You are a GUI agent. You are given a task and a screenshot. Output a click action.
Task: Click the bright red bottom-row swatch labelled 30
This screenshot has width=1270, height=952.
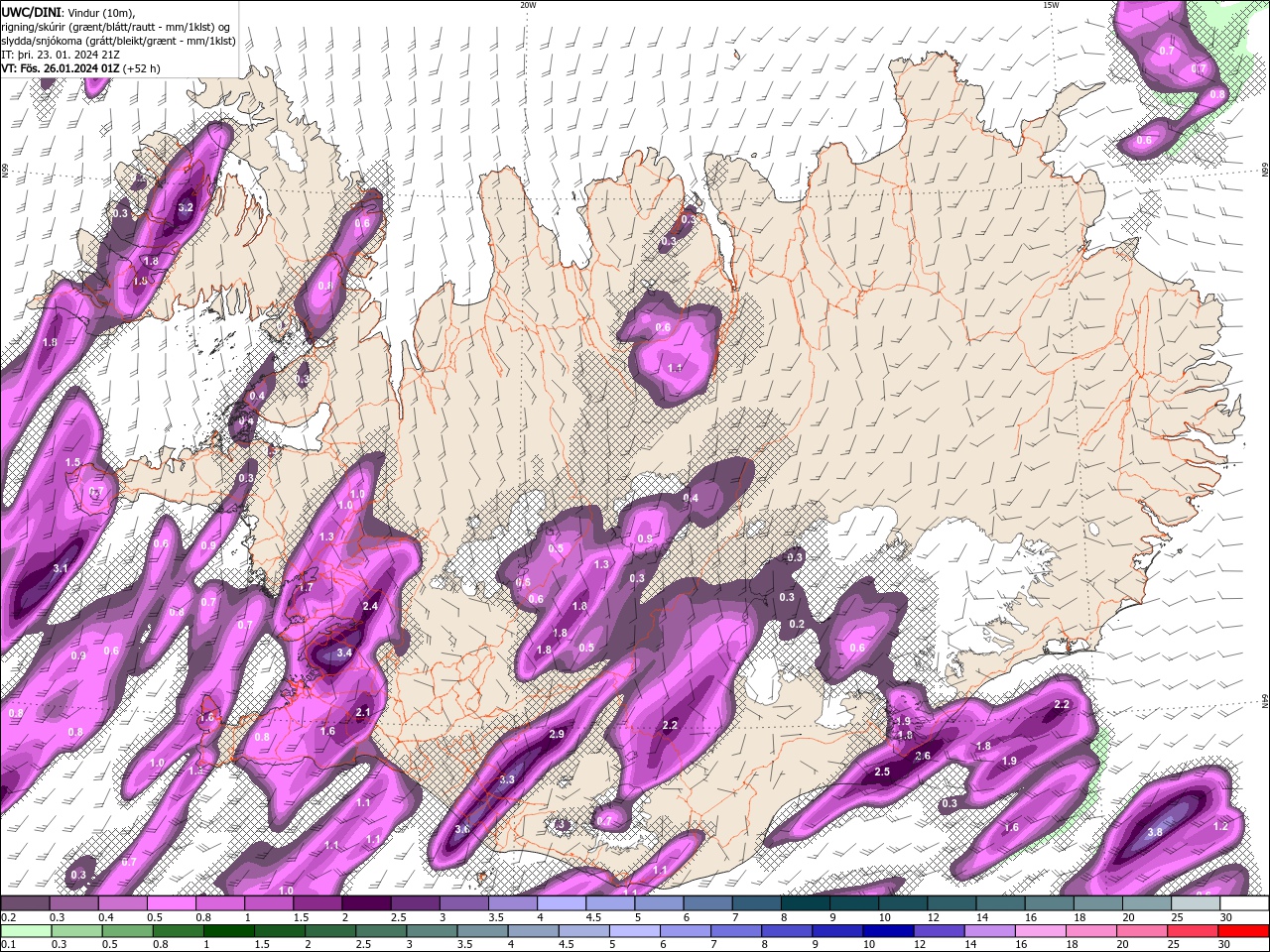point(1244,931)
